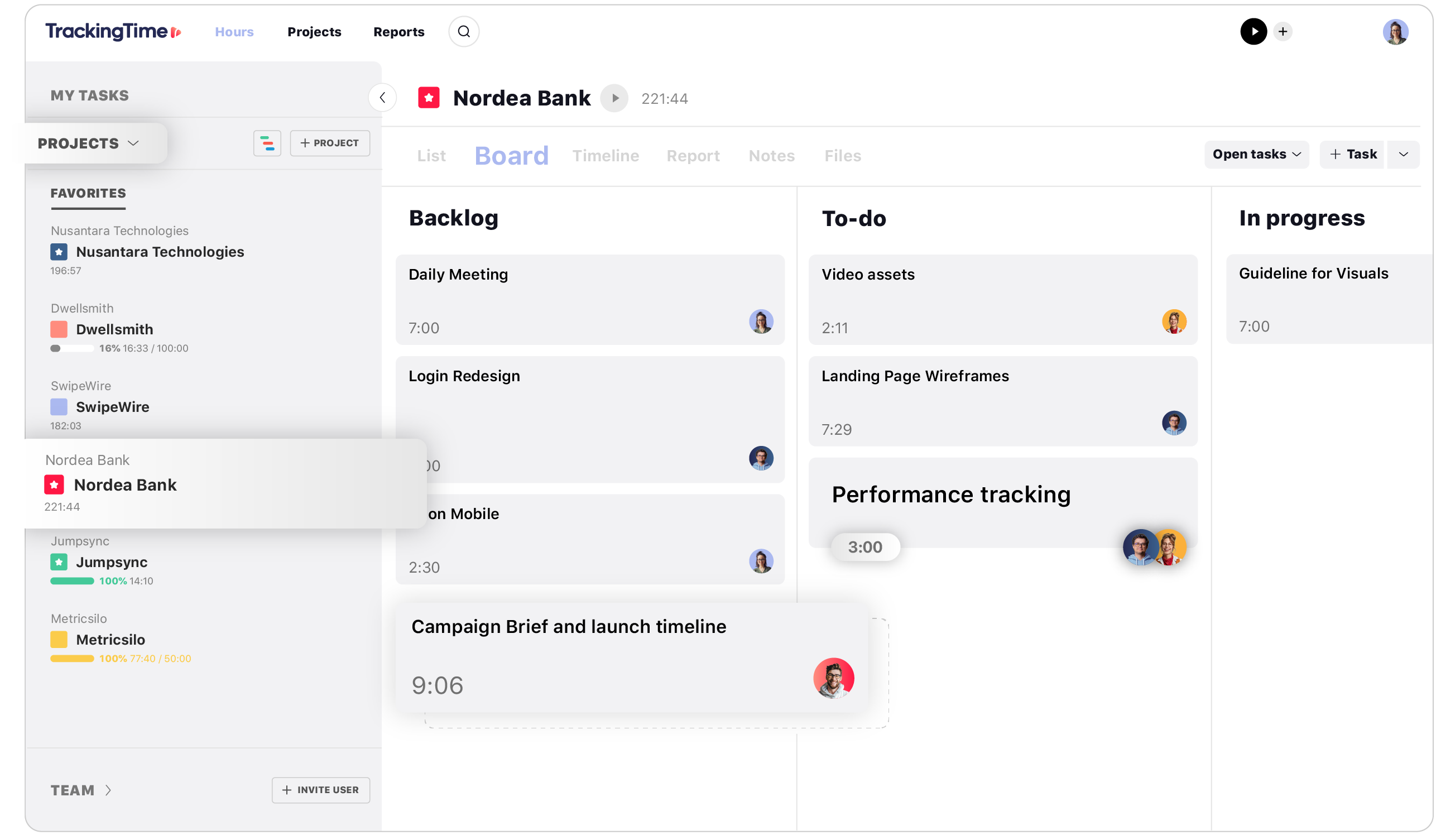Switch to the Timeline tab
Image resolution: width=1441 pixels, height=840 pixels.
(606, 155)
